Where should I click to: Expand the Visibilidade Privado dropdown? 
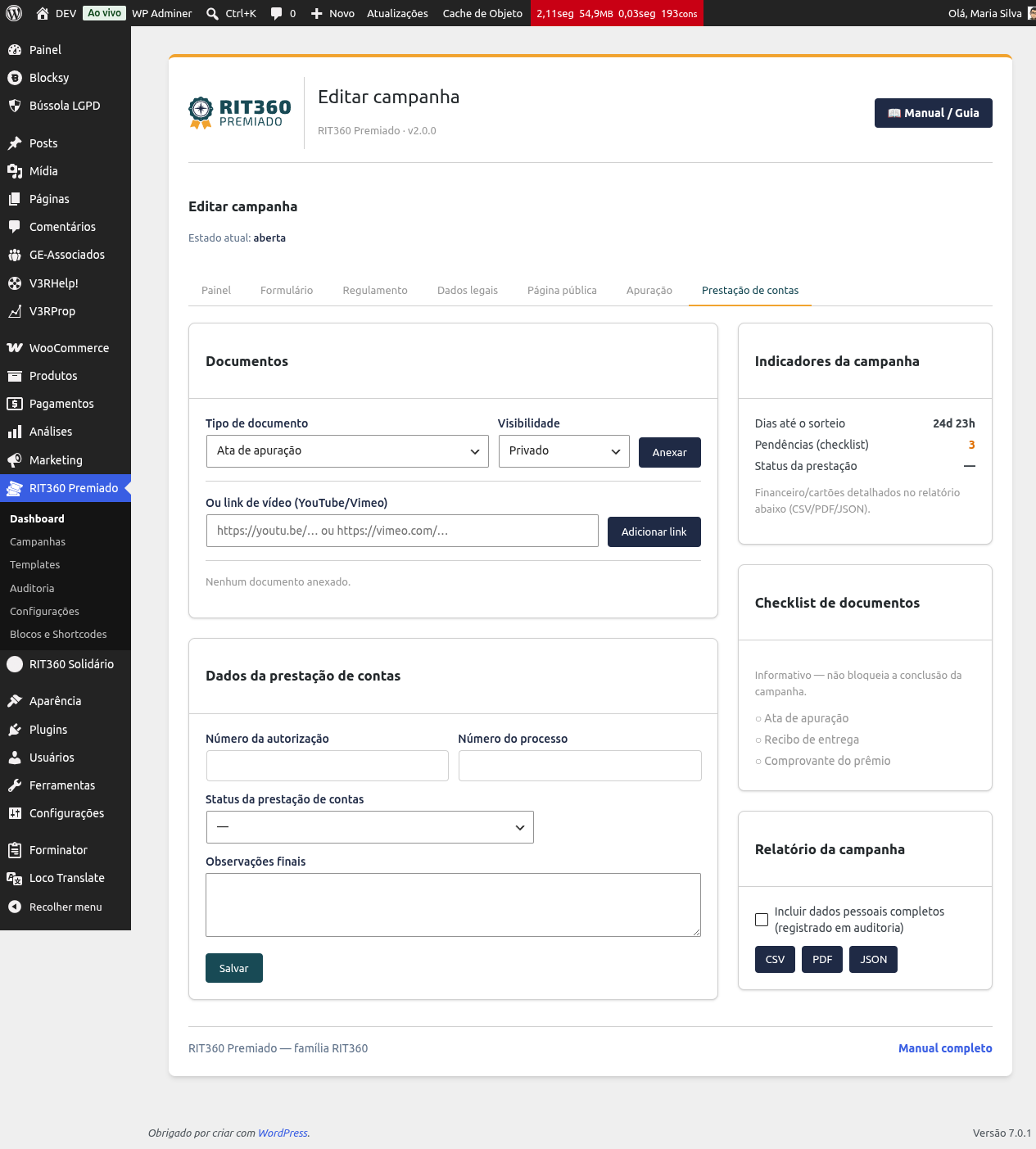tap(564, 451)
